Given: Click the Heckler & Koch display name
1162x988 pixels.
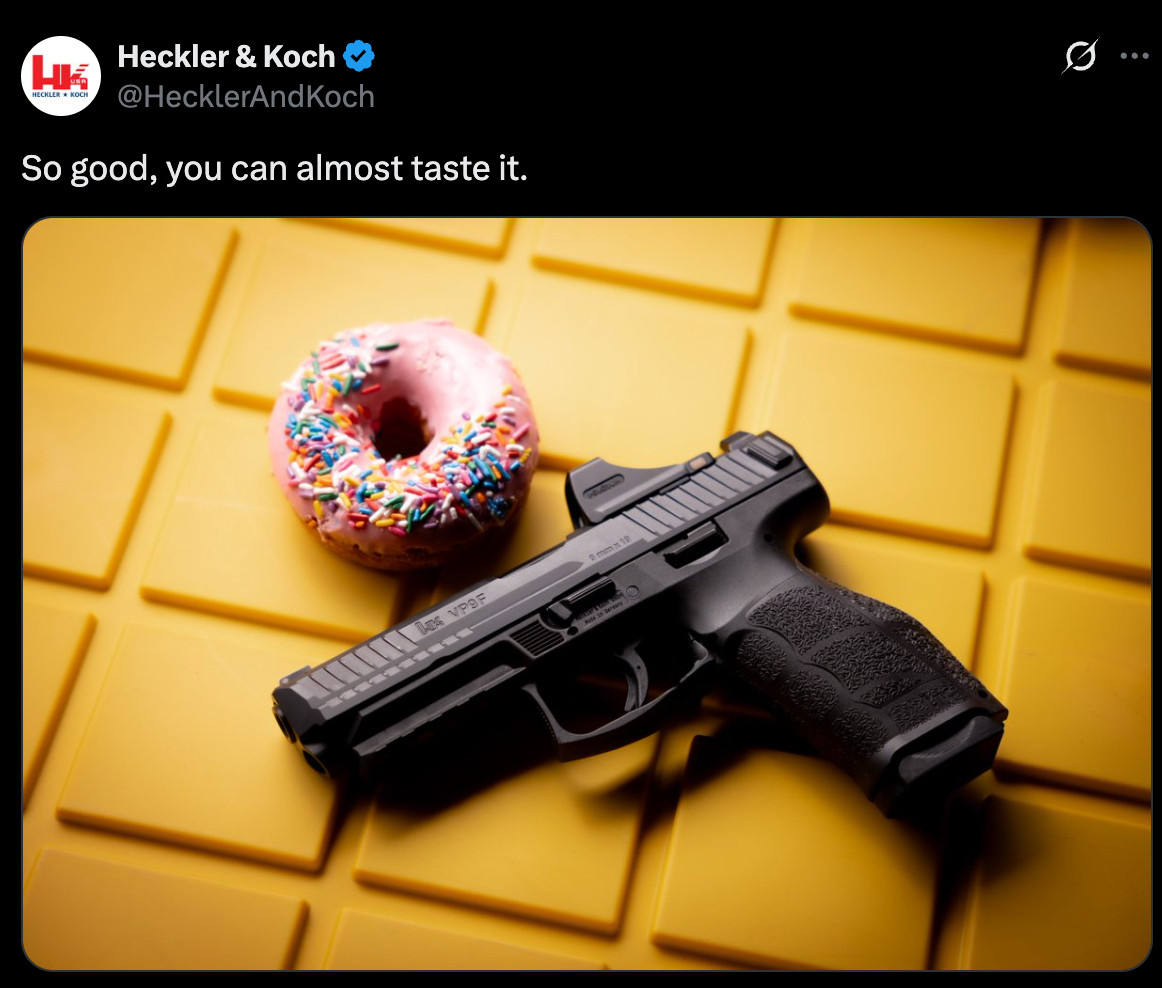Looking at the screenshot, I should click(226, 56).
